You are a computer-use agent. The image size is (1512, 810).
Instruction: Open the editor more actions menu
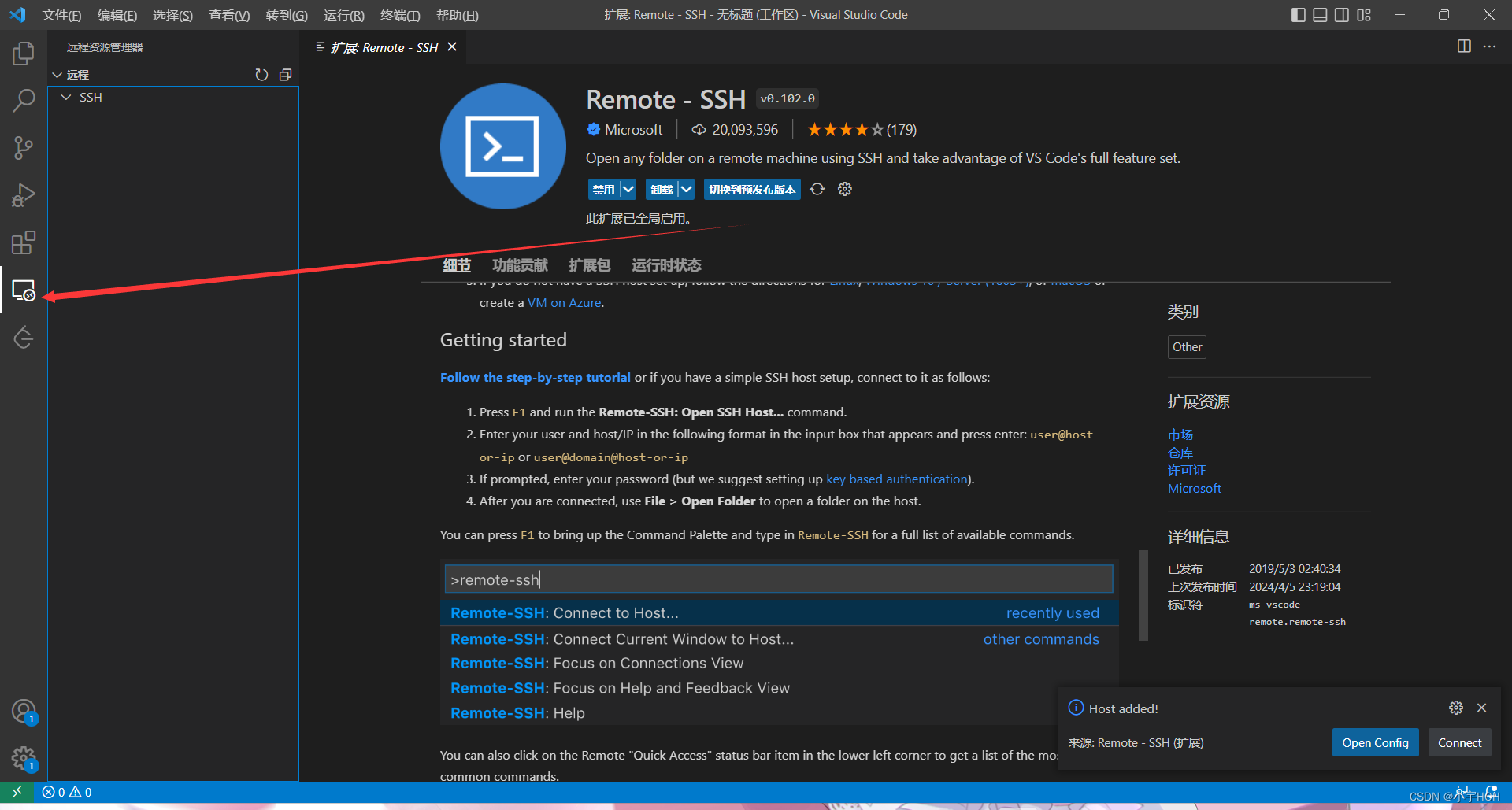pos(1489,46)
